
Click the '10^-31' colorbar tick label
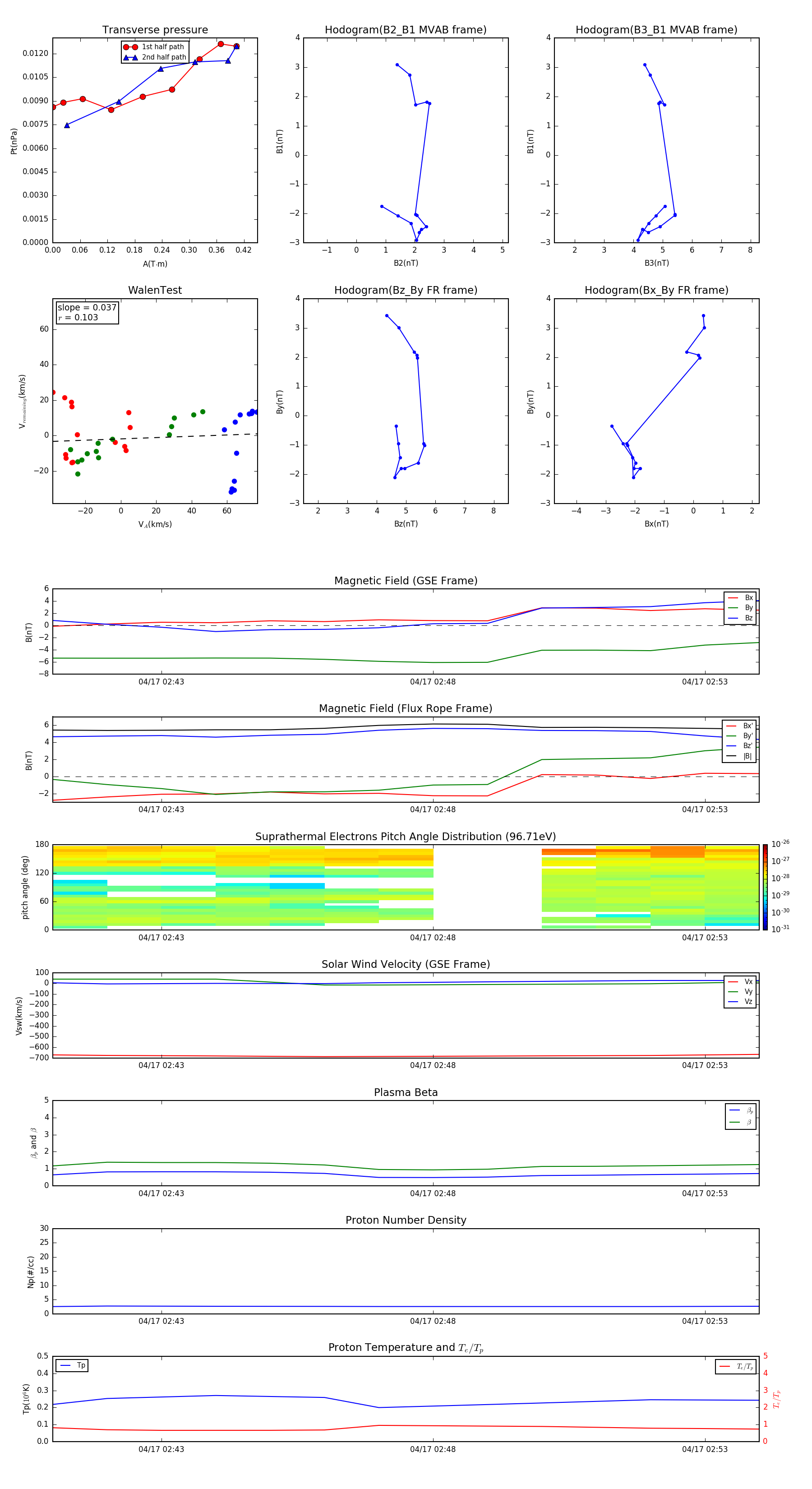tap(780, 929)
